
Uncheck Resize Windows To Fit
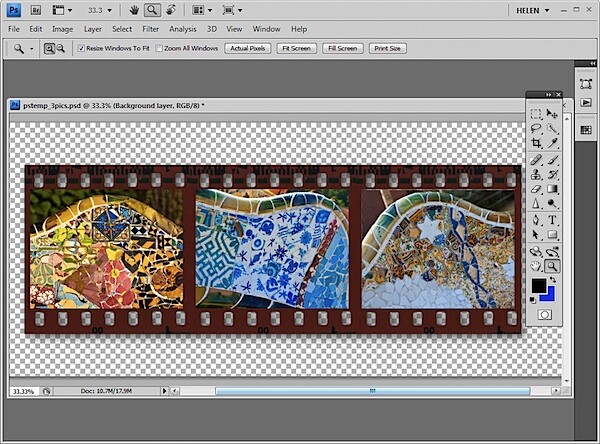[x=81, y=48]
